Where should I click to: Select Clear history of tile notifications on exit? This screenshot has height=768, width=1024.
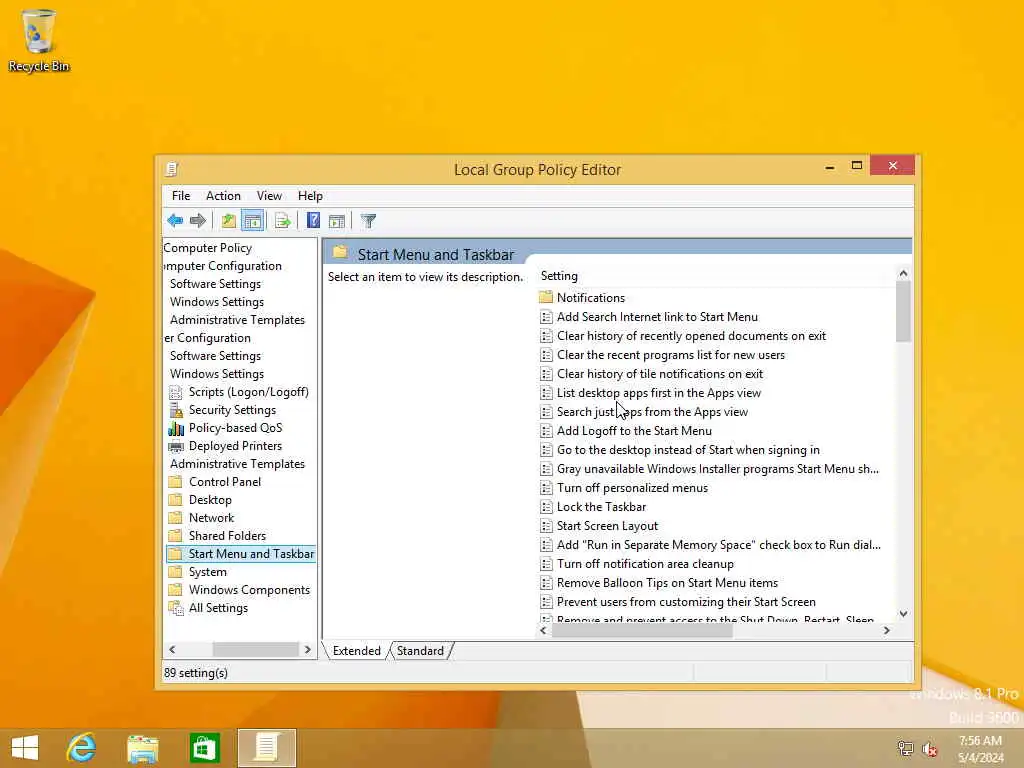[660, 374]
